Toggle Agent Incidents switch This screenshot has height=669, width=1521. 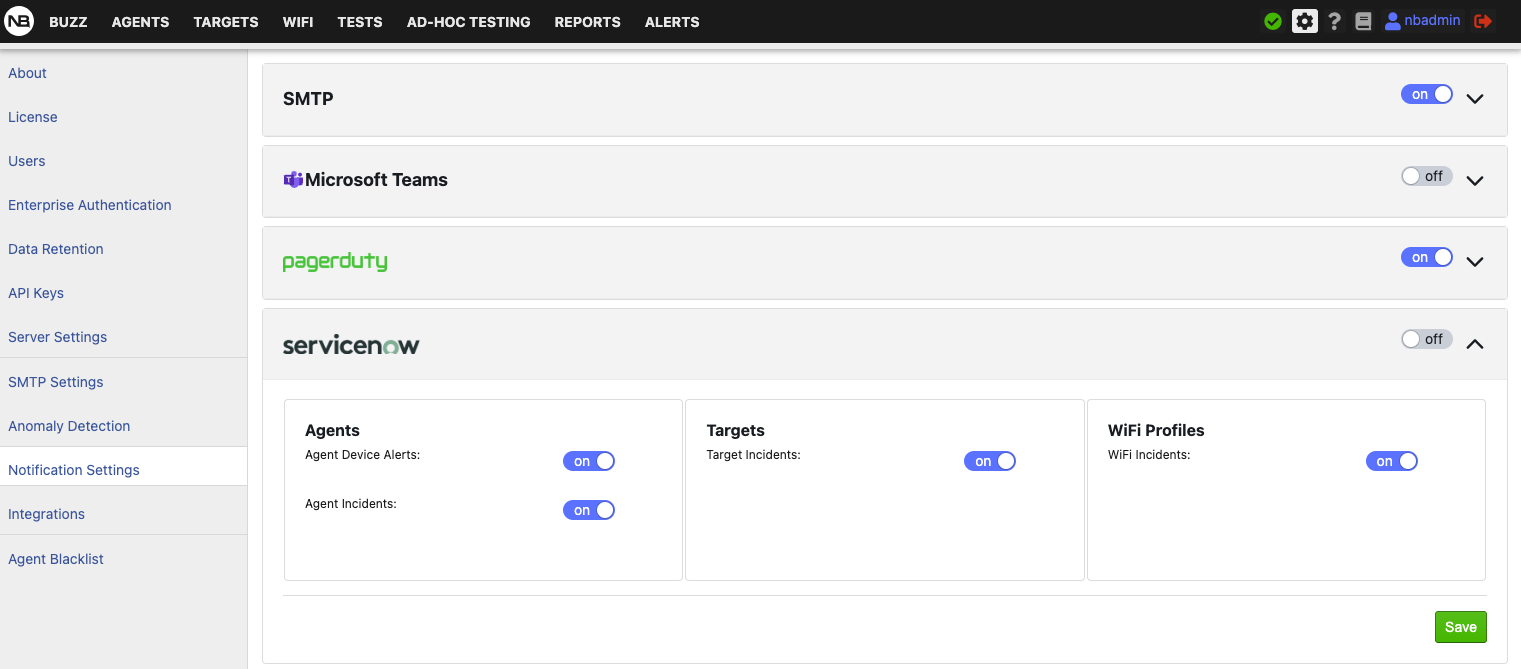click(x=589, y=510)
